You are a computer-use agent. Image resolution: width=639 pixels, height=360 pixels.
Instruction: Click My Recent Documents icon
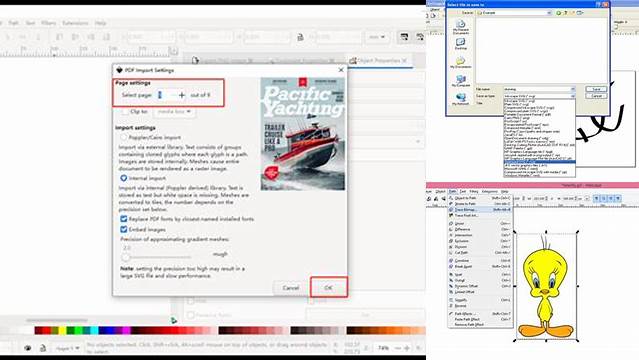[461, 27]
